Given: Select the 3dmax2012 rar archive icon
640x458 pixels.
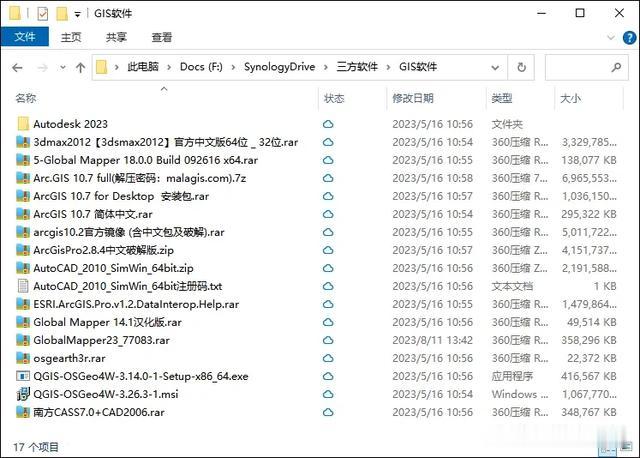Looking at the screenshot, I should click(23, 142).
